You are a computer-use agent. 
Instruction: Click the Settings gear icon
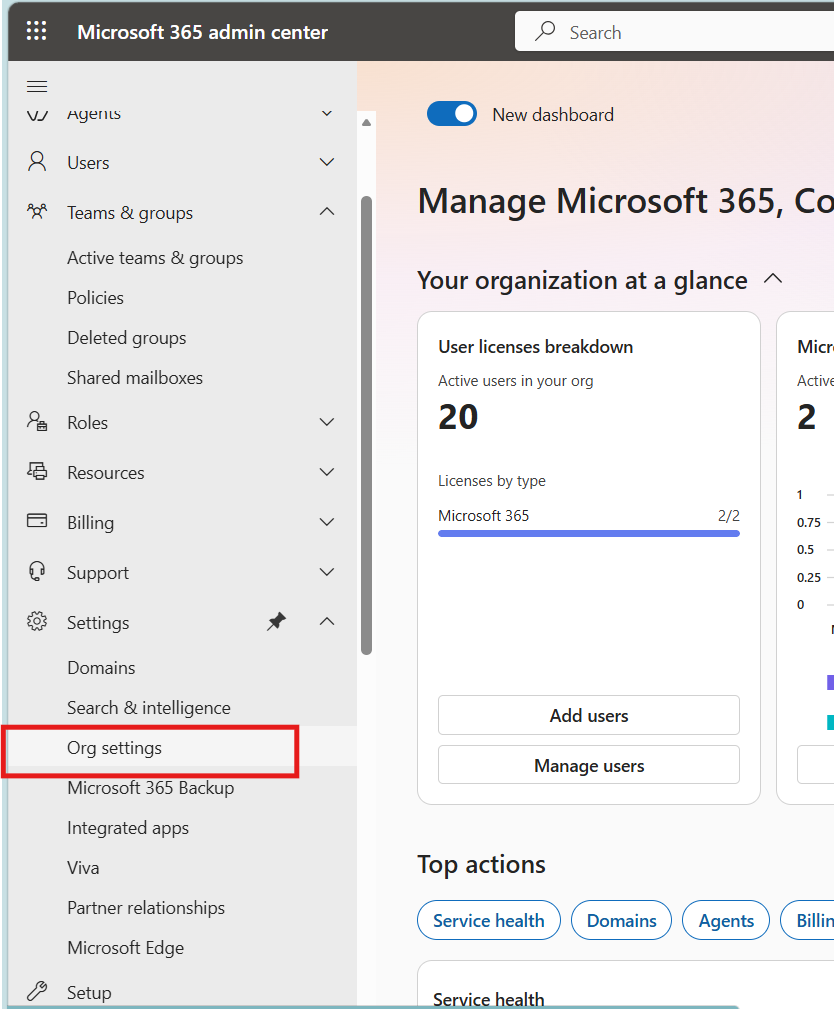[37, 621]
